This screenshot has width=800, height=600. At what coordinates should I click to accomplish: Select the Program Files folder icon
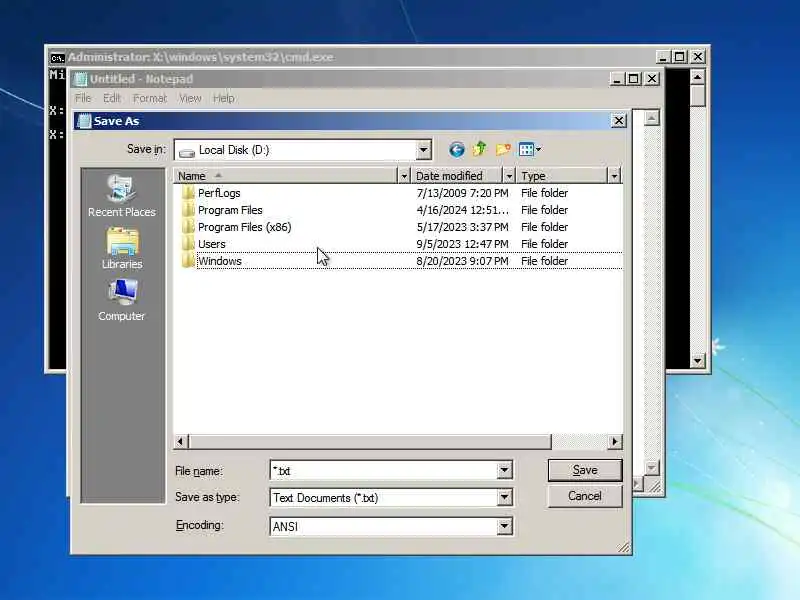pos(188,210)
